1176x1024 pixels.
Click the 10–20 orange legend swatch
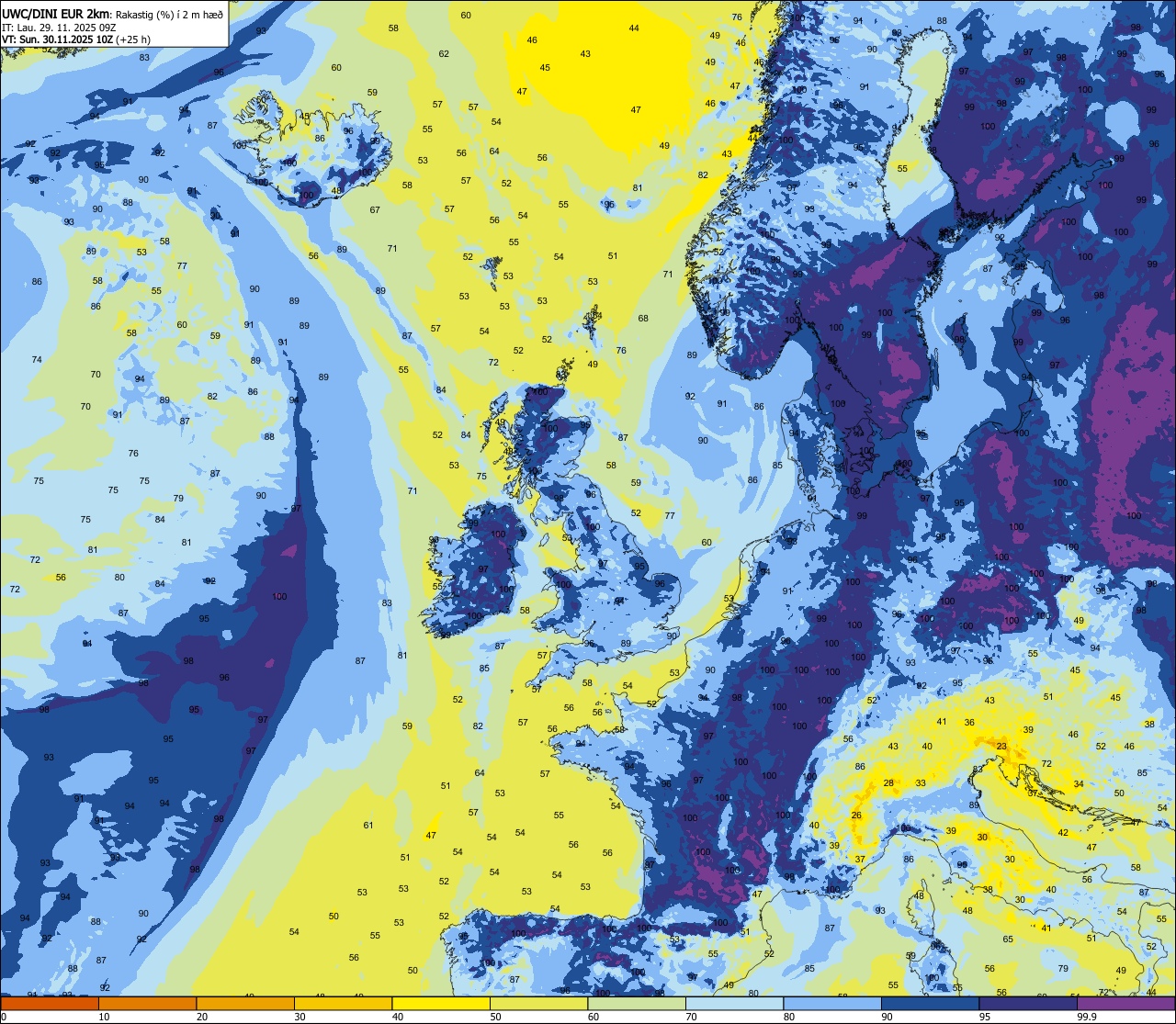click(147, 1003)
